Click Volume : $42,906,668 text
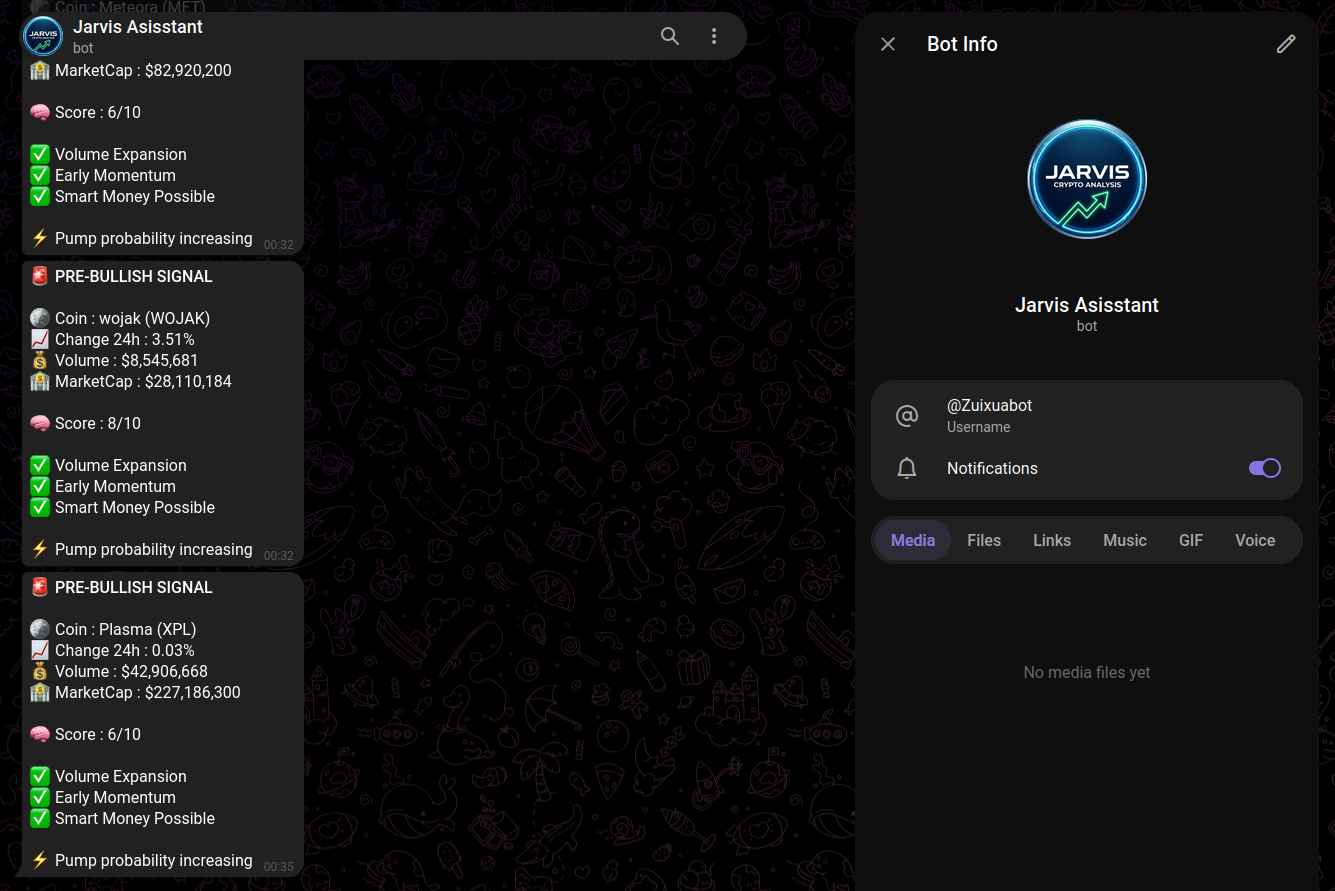This screenshot has height=891, width=1335. point(131,671)
